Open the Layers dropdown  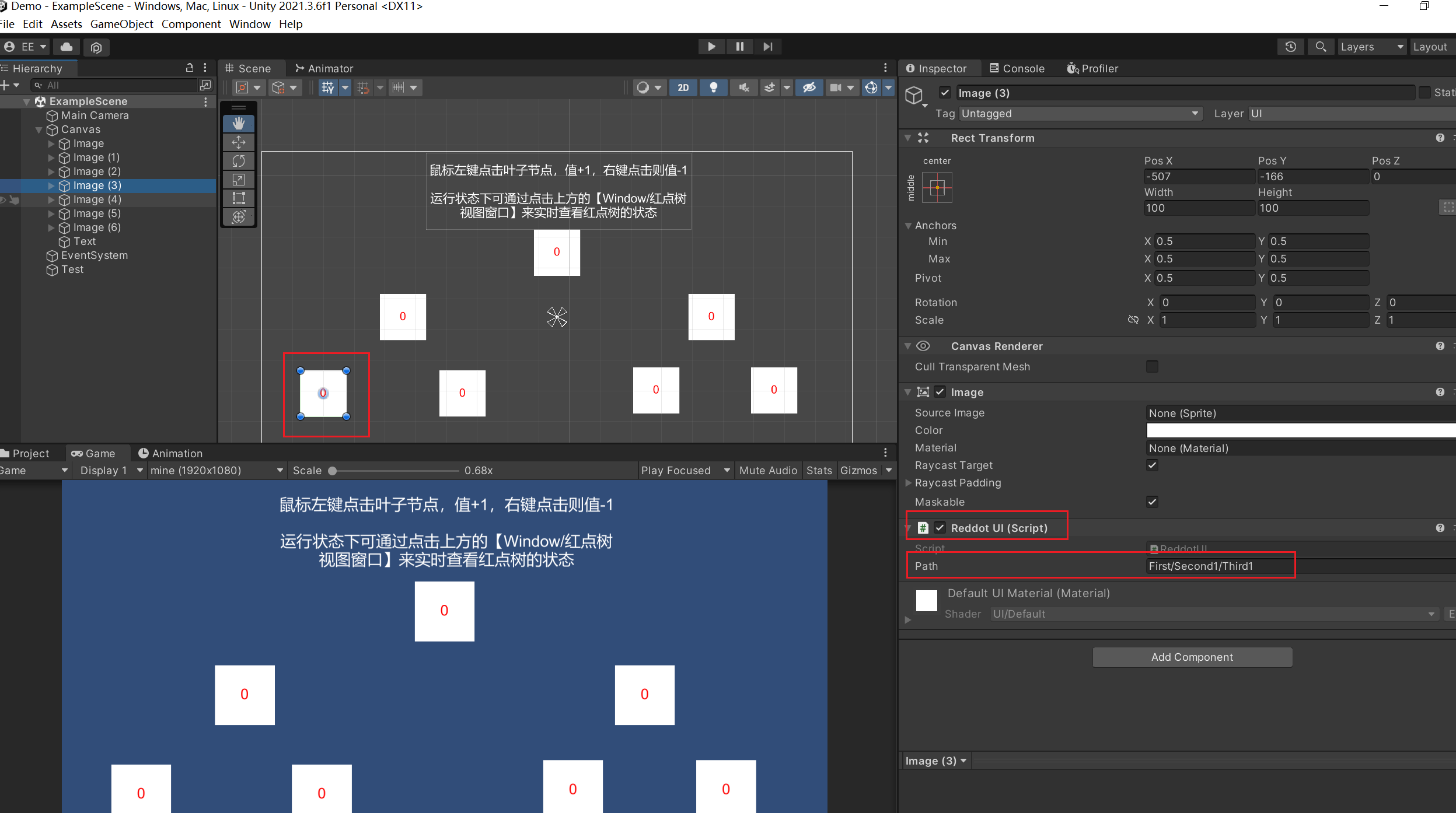point(1371,47)
